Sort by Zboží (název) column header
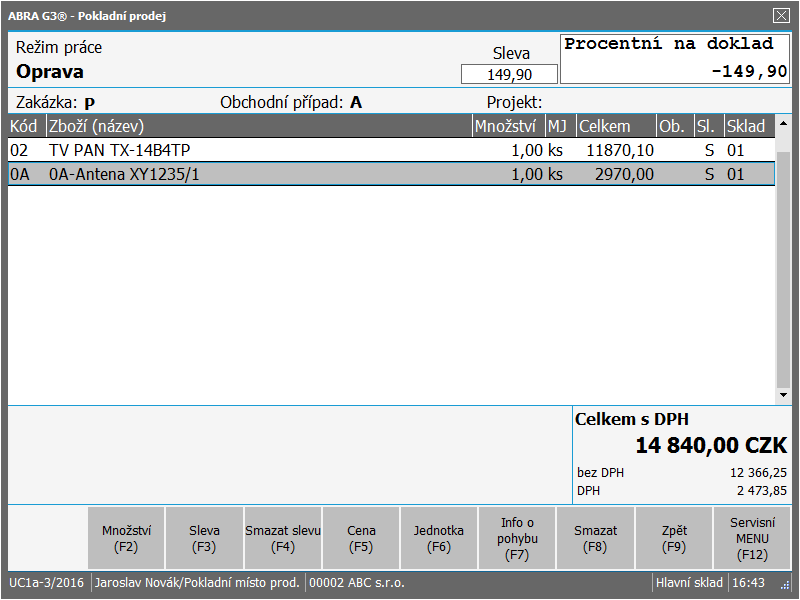 coord(258,126)
